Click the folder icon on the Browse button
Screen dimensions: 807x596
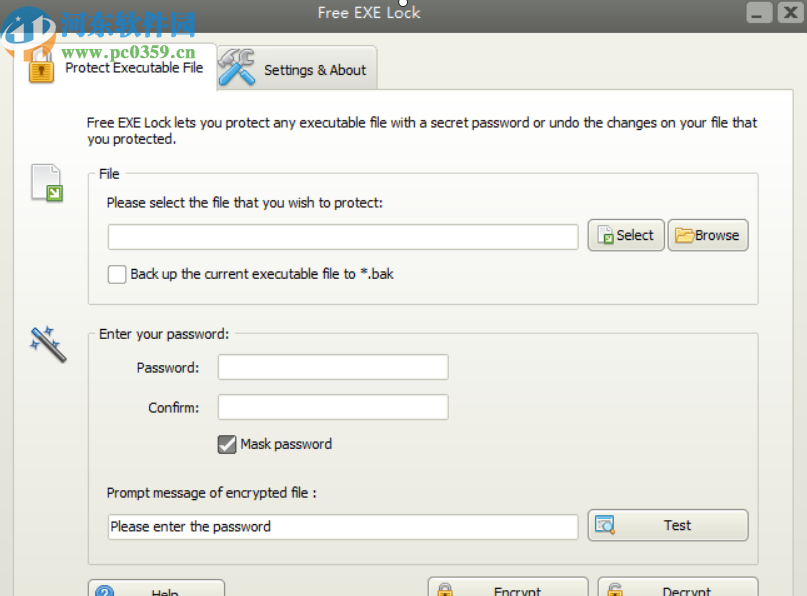[683, 235]
